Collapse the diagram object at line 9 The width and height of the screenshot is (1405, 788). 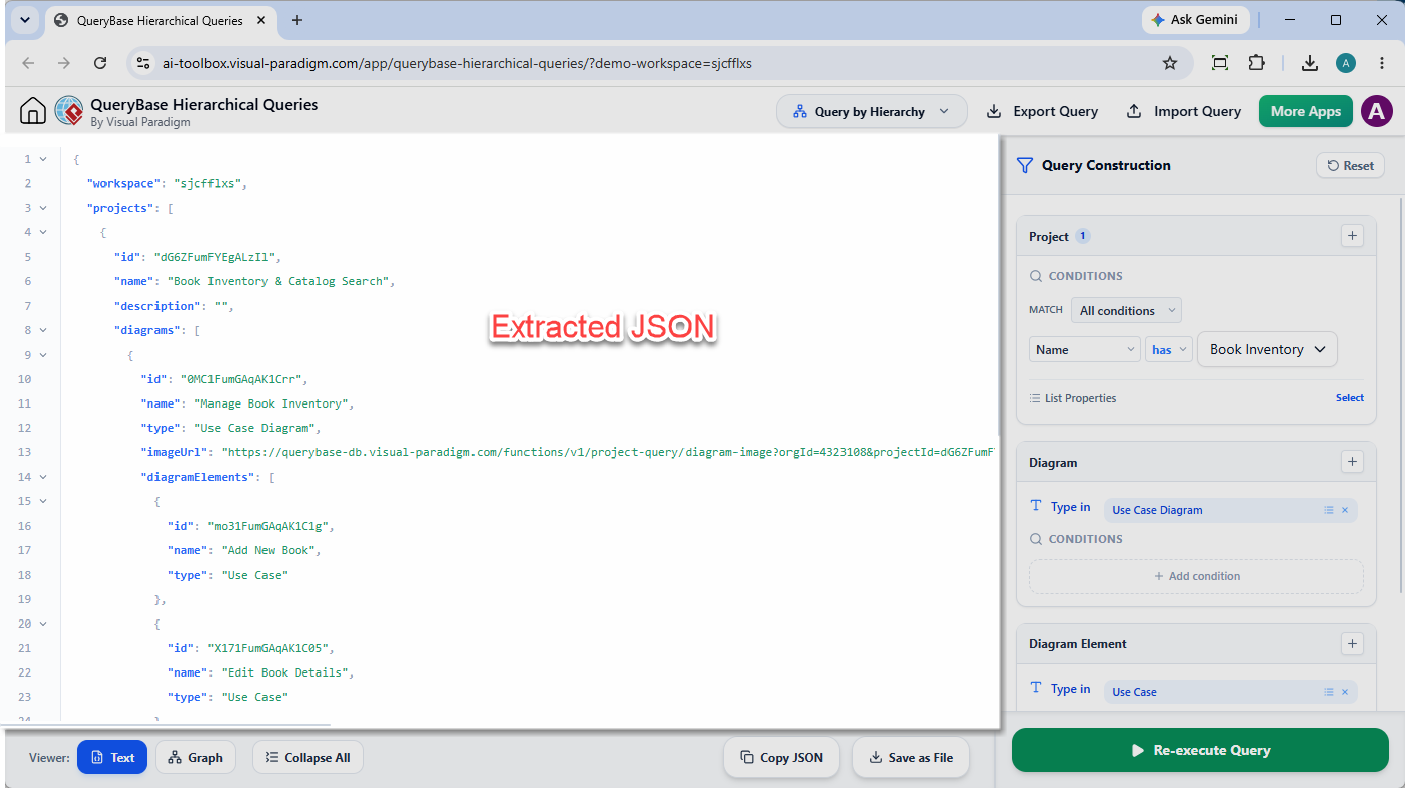[43, 354]
